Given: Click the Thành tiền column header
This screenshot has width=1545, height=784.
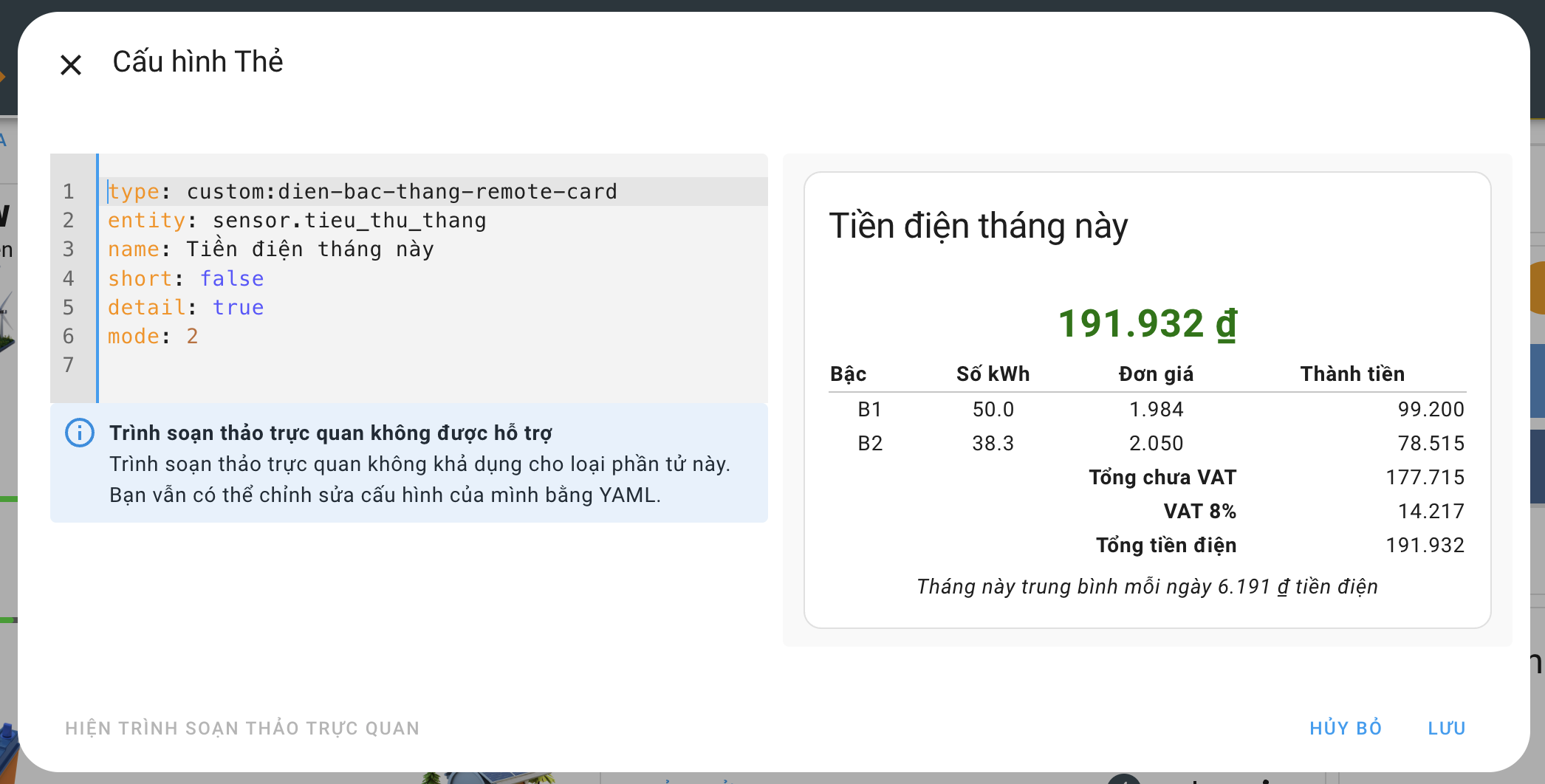Looking at the screenshot, I should tap(1352, 374).
